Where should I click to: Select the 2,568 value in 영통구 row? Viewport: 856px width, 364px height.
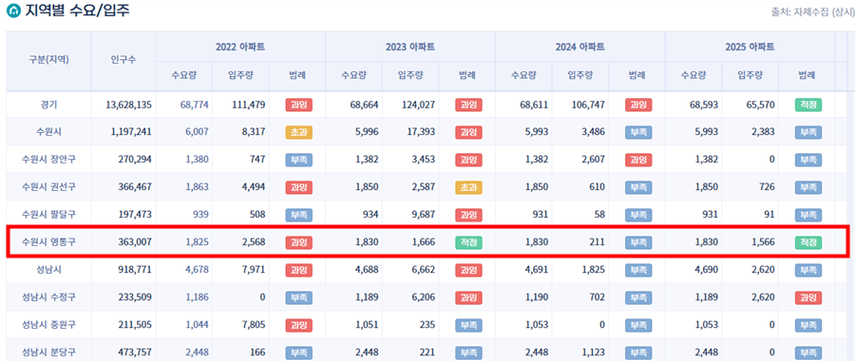[x=254, y=242]
